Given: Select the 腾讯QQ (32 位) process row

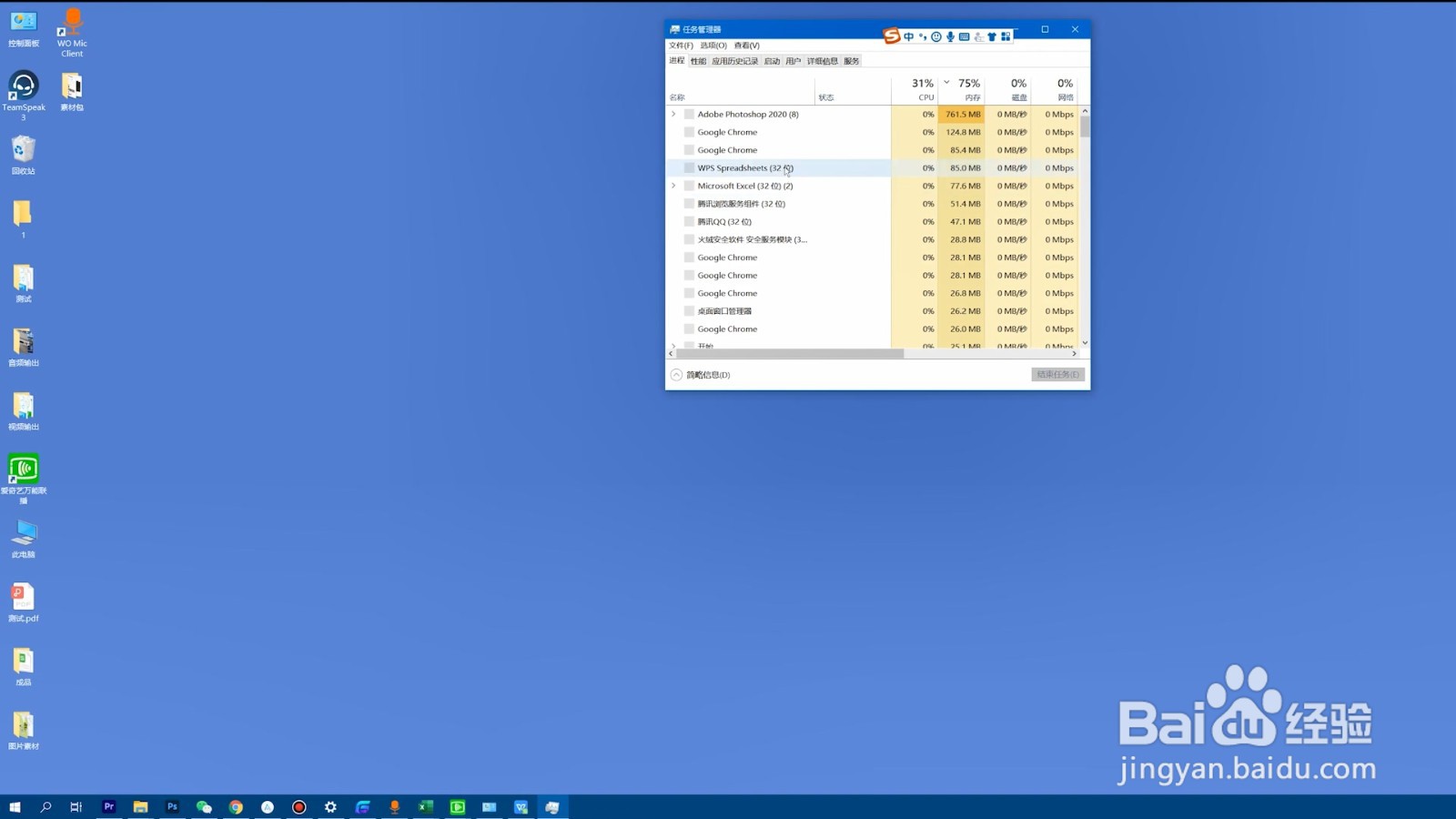Looking at the screenshot, I should click(872, 221).
